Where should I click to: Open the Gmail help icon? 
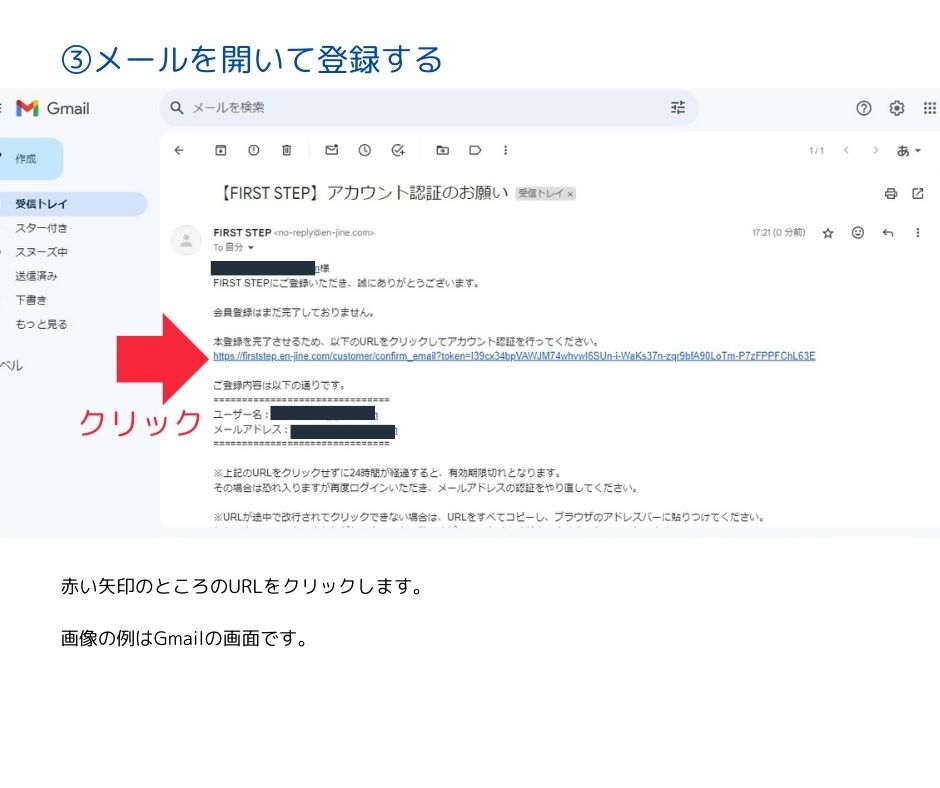coord(863,109)
